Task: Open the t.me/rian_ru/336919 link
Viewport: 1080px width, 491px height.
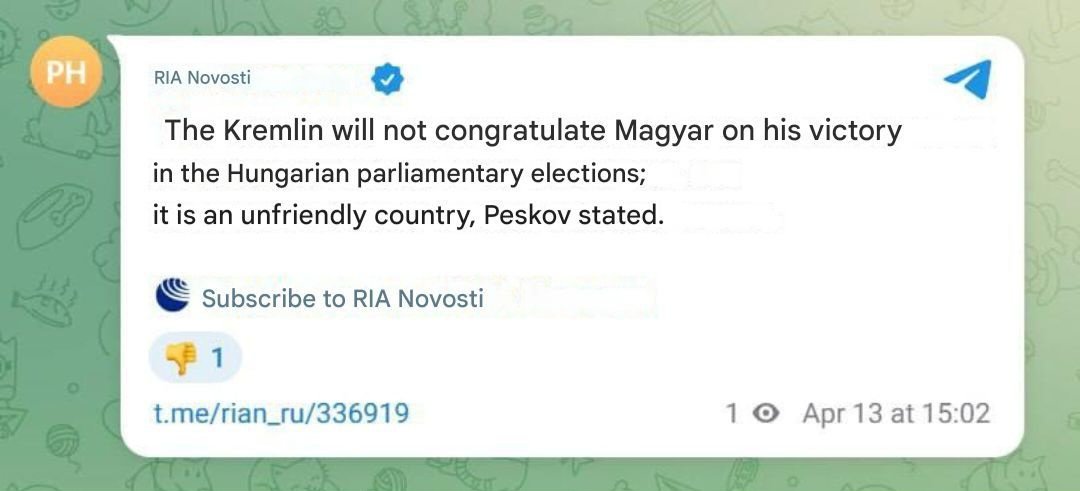Action: pos(281,413)
